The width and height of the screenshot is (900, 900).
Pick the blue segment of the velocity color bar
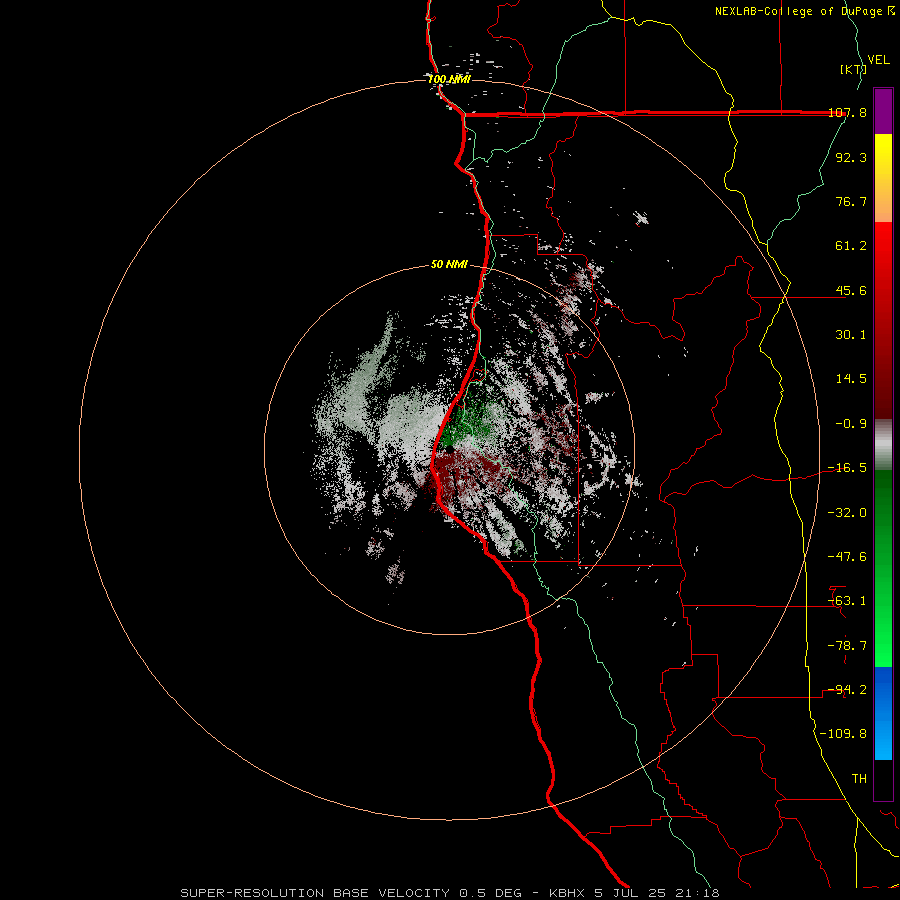883,713
